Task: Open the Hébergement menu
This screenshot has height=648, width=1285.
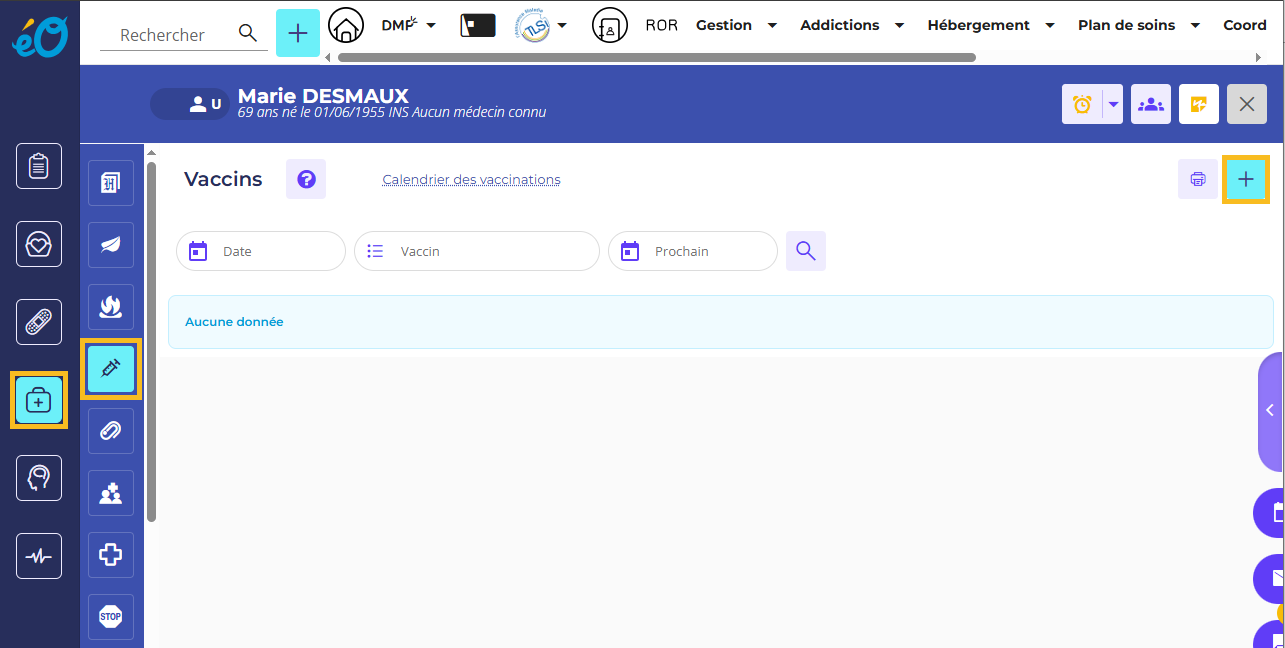Action: point(991,26)
